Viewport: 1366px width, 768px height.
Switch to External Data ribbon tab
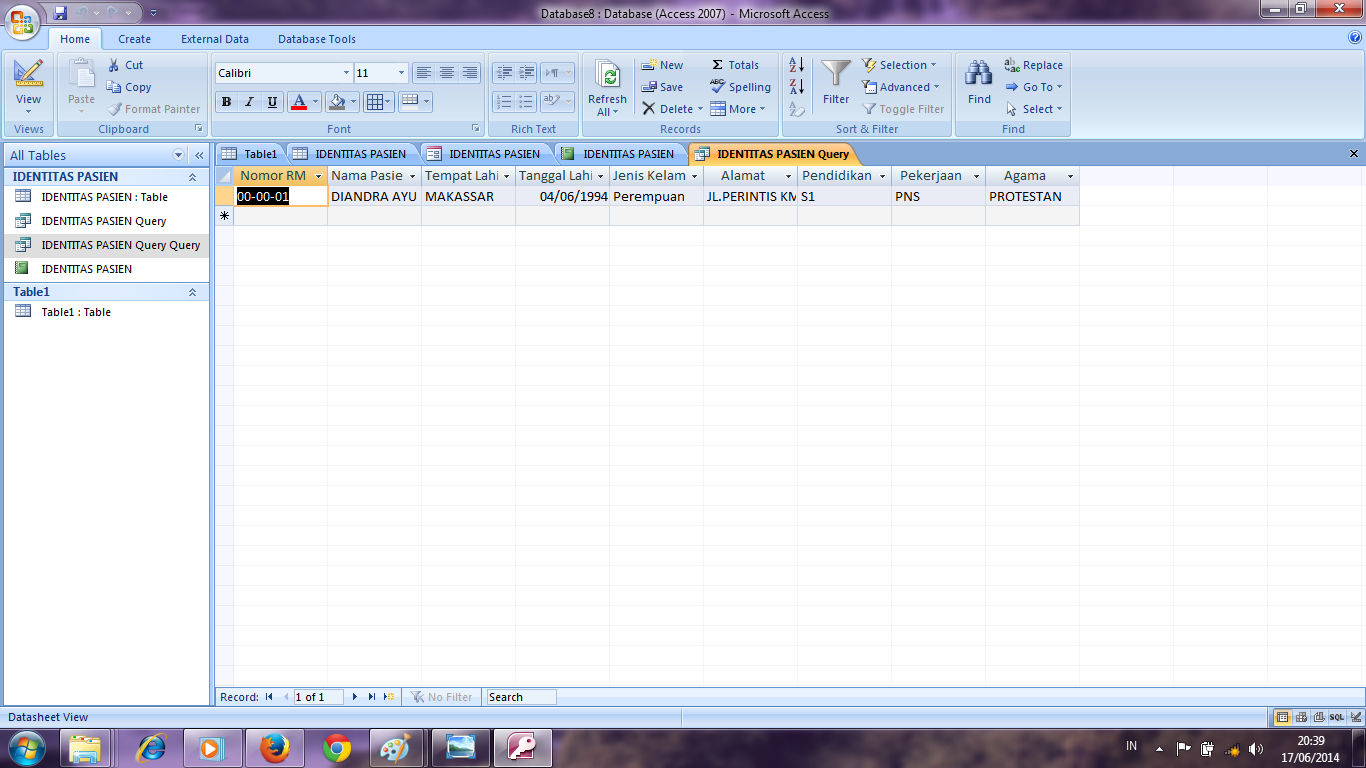pyautogui.click(x=215, y=39)
